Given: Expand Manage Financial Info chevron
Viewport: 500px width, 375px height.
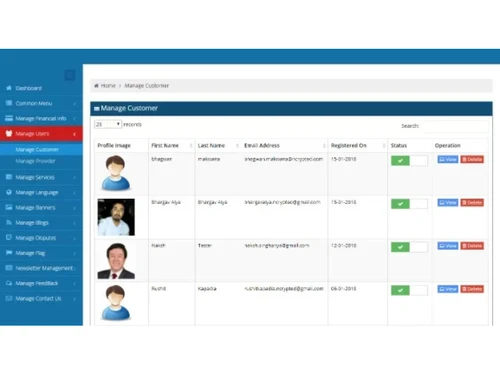Looking at the screenshot, I should tap(74, 119).
